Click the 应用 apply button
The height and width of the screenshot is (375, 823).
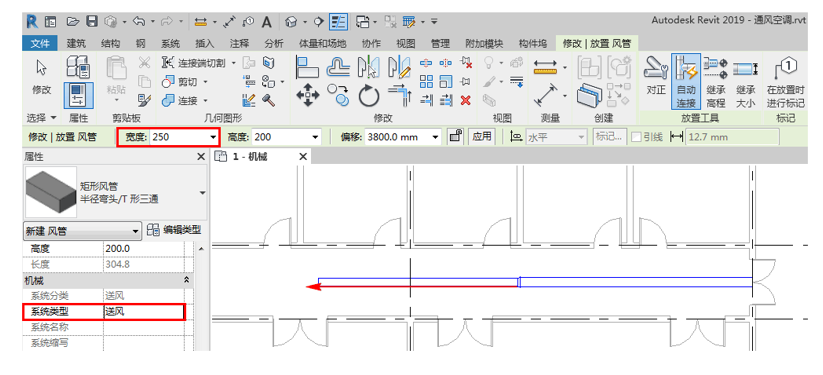(x=481, y=137)
